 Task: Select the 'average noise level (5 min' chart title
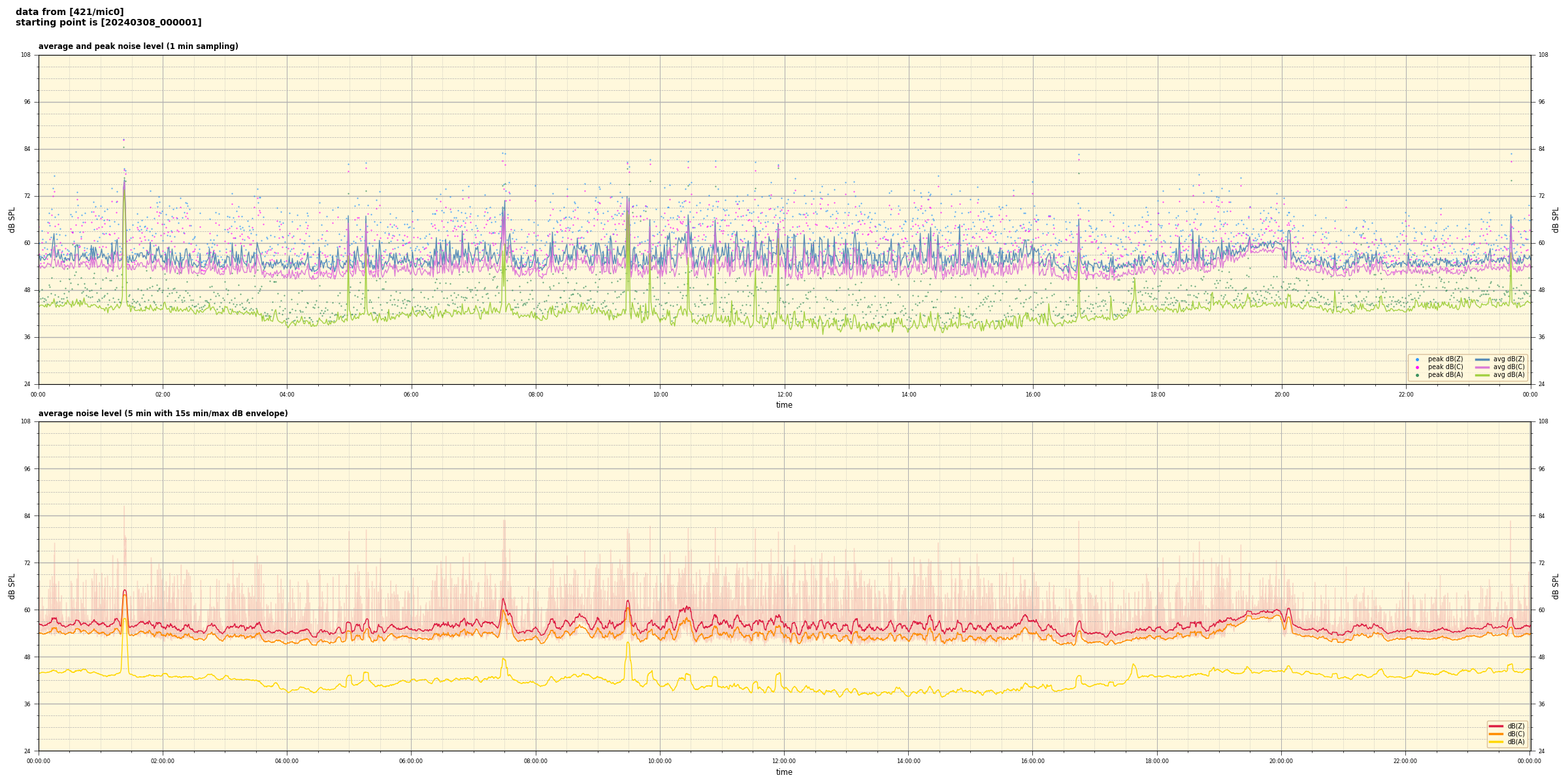click(x=163, y=414)
